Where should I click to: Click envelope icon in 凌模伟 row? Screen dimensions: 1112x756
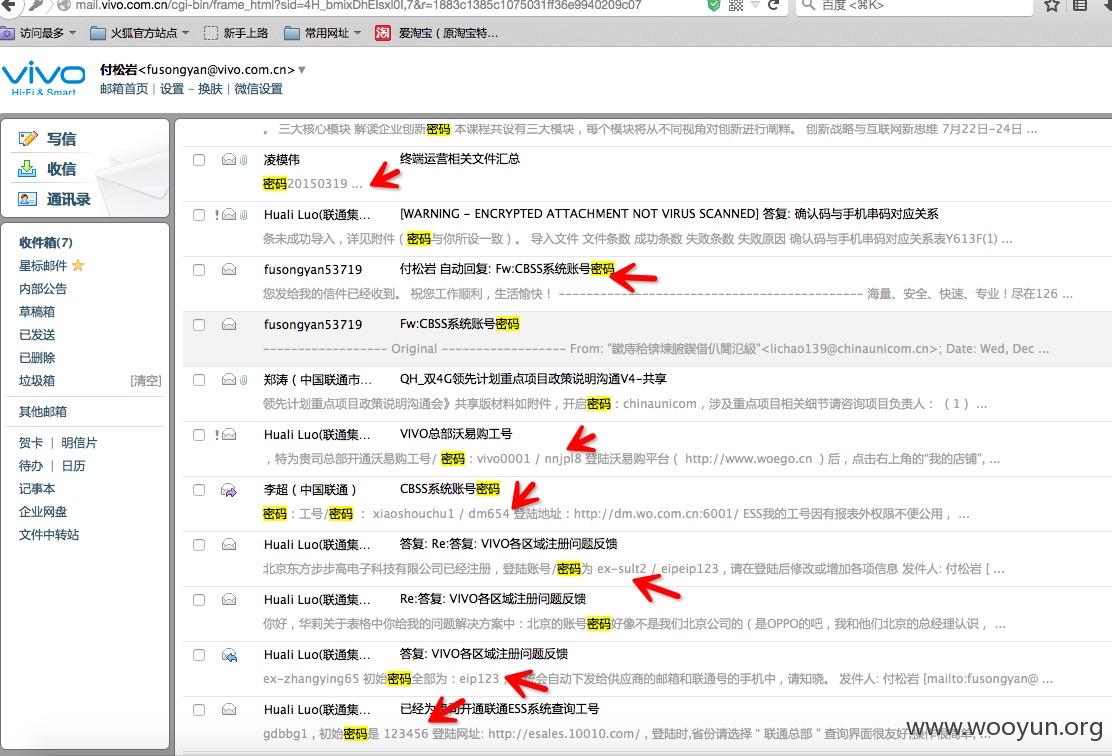pos(228,160)
